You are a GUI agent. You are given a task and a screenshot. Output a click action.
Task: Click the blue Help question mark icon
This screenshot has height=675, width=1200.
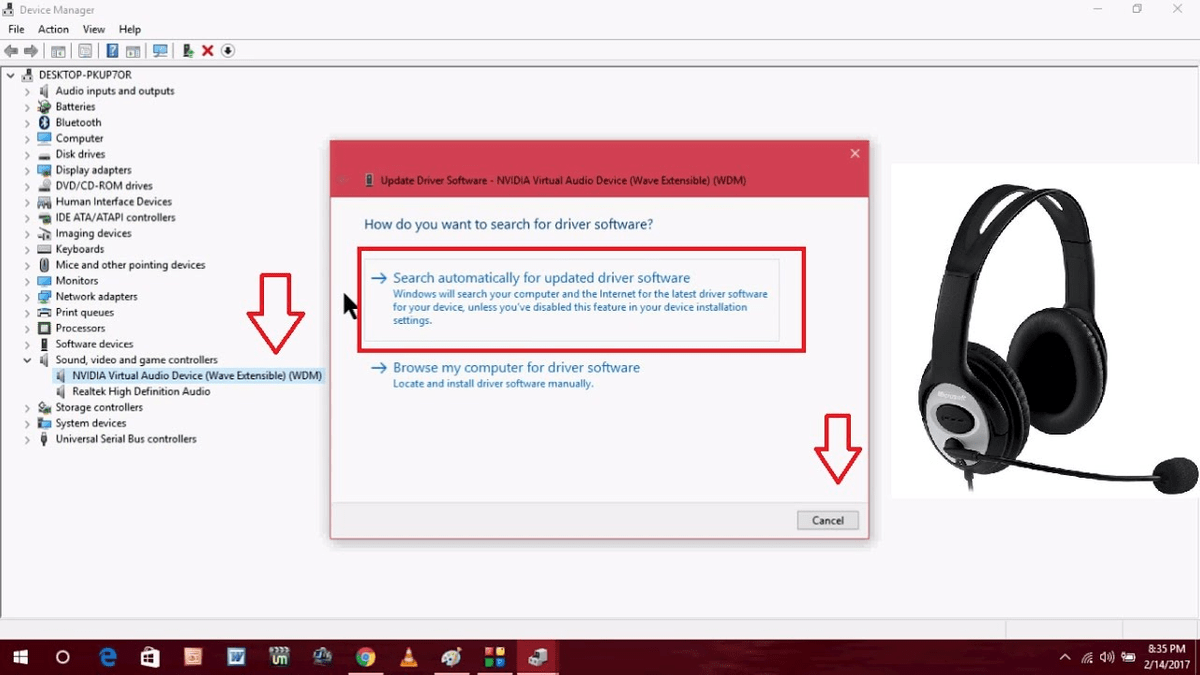click(112, 51)
